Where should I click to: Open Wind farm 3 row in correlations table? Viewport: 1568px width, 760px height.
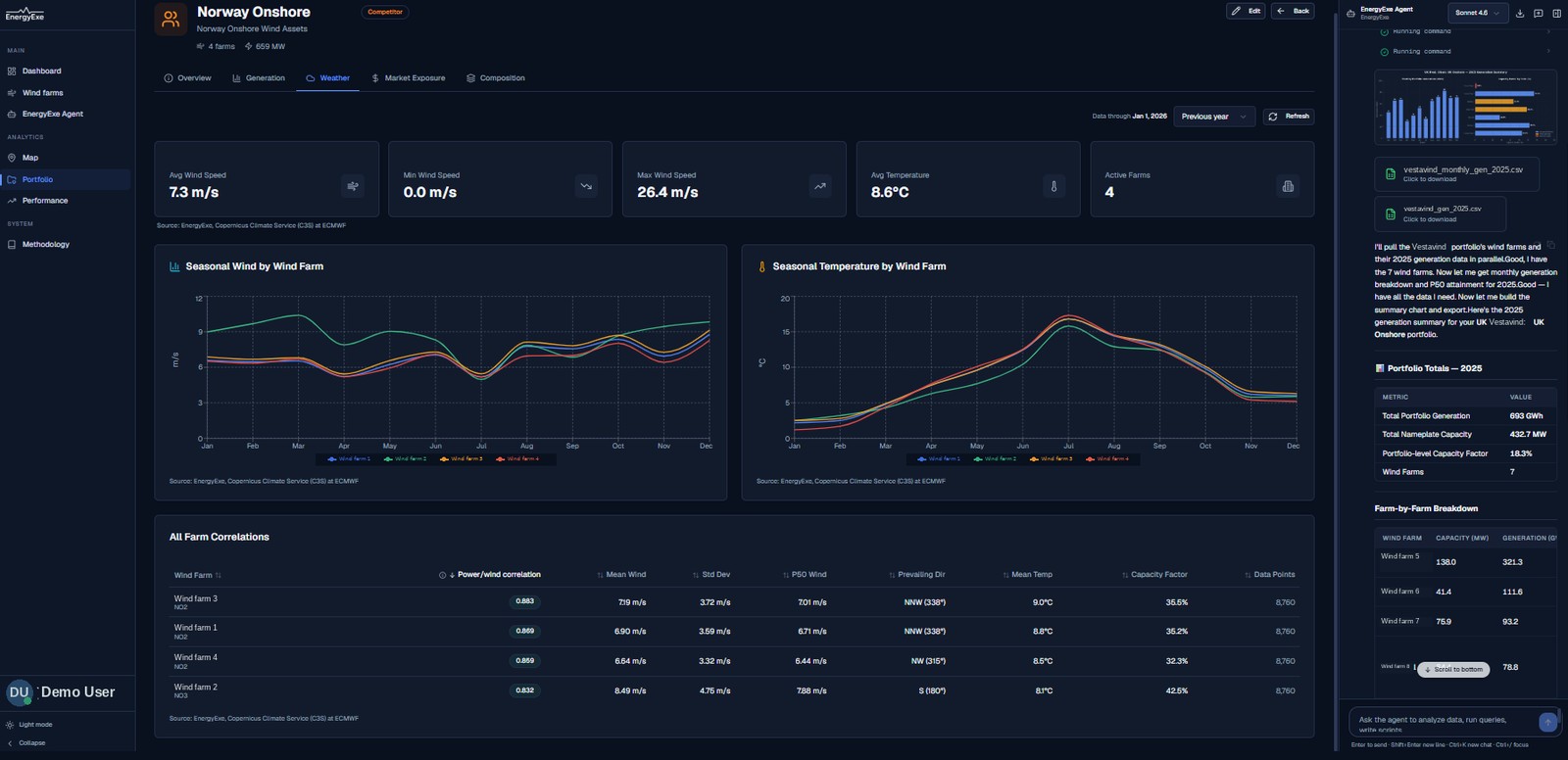click(x=734, y=602)
